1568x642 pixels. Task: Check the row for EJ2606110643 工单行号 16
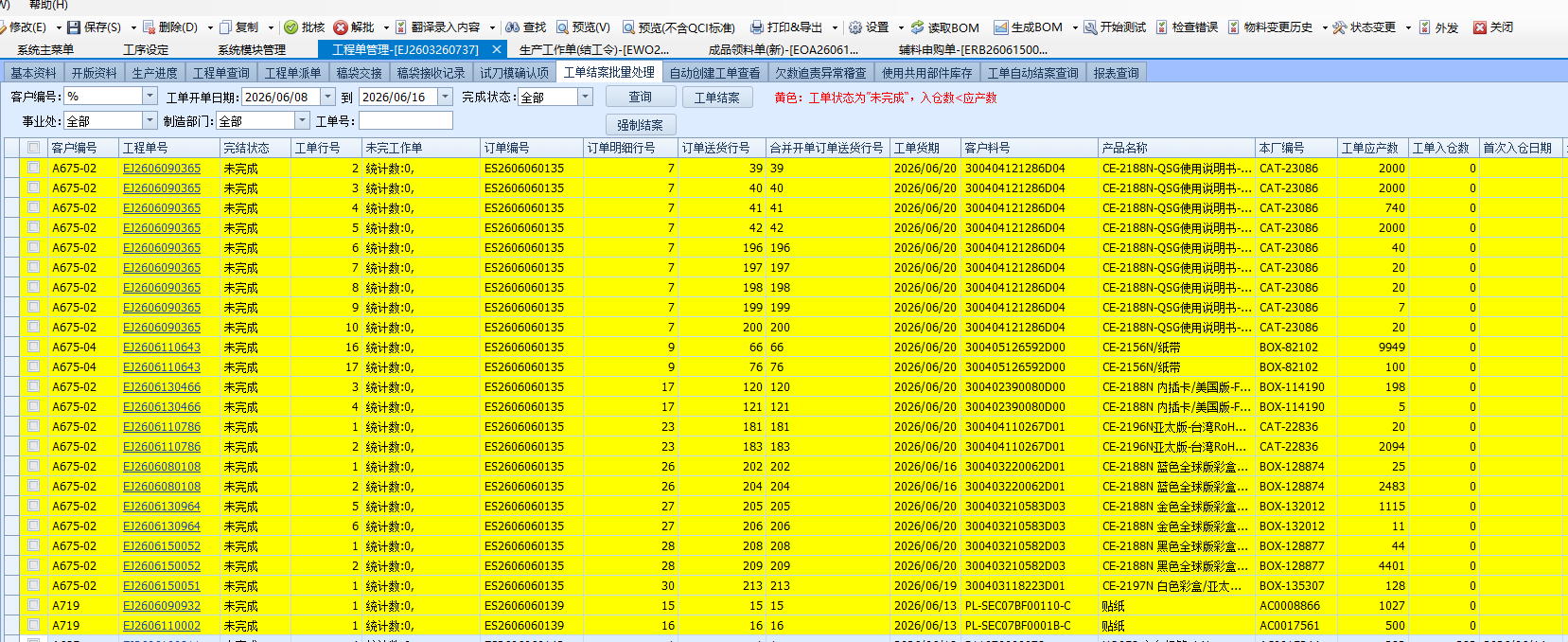click(34, 347)
